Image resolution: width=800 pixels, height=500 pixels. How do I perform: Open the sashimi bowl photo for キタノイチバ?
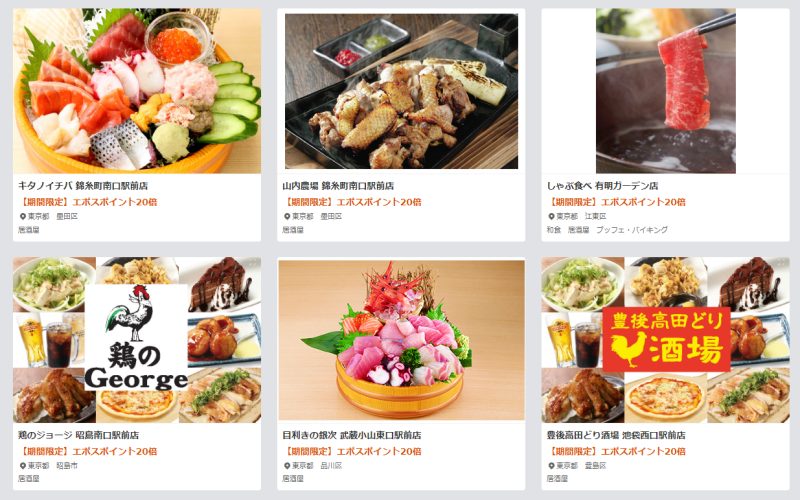pos(137,91)
